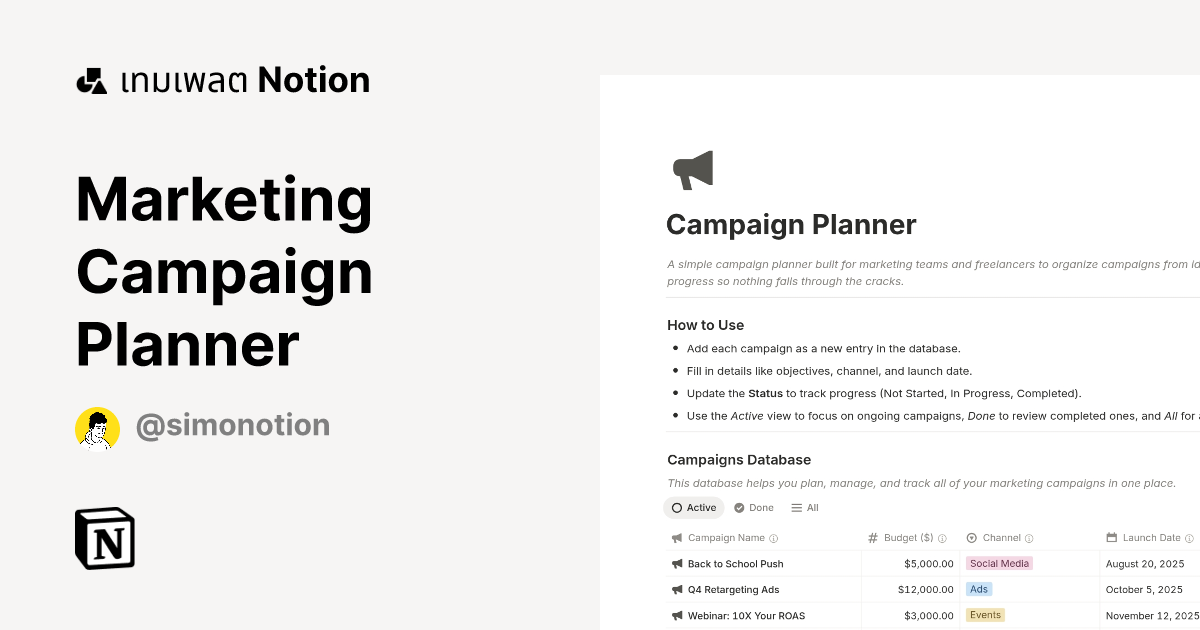The height and width of the screenshot is (630, 1200).
Task: Click the Notion logo icon at bottom left
Action: pyautogui.click(x=105, y=538)
